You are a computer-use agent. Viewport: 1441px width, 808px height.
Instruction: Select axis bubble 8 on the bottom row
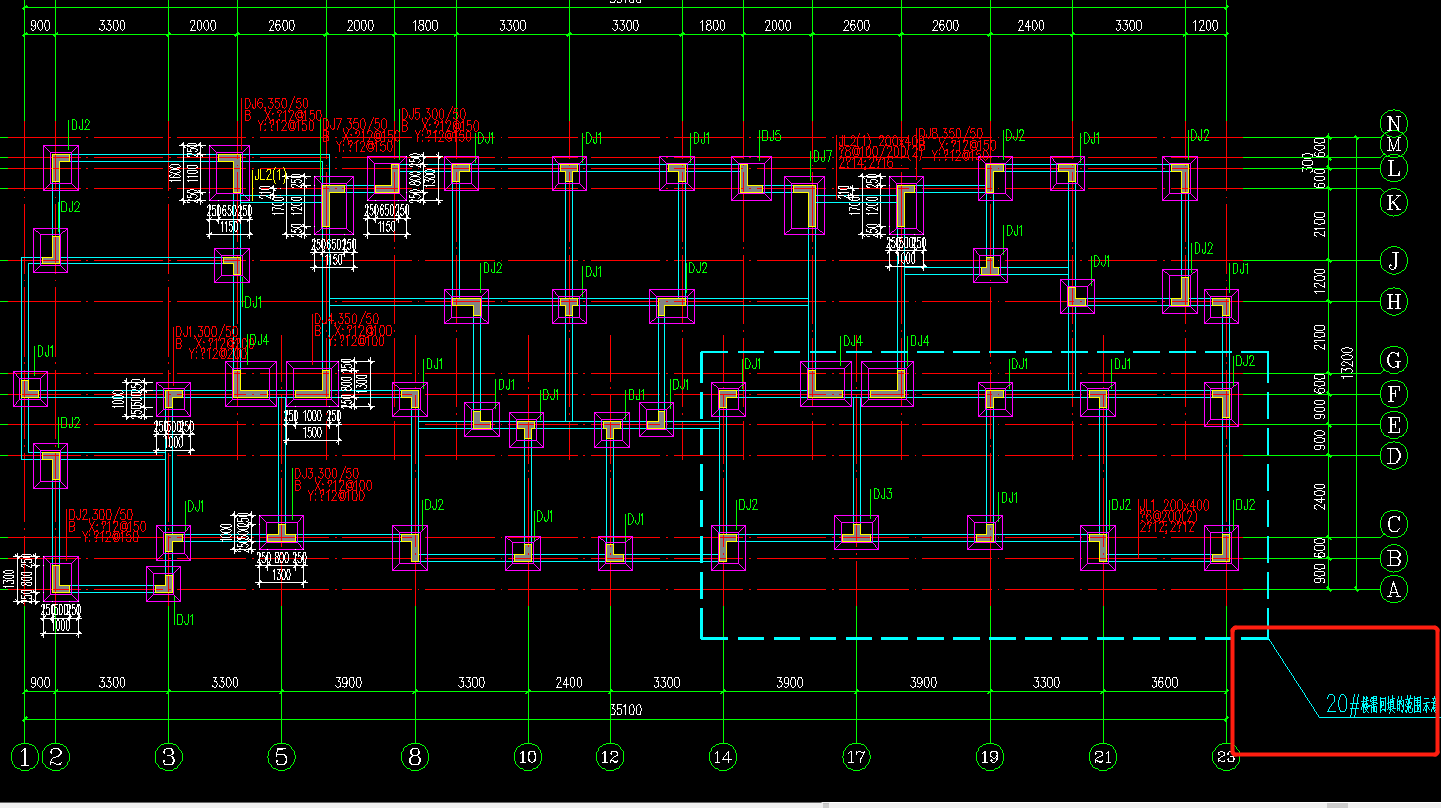click(415, 757)
